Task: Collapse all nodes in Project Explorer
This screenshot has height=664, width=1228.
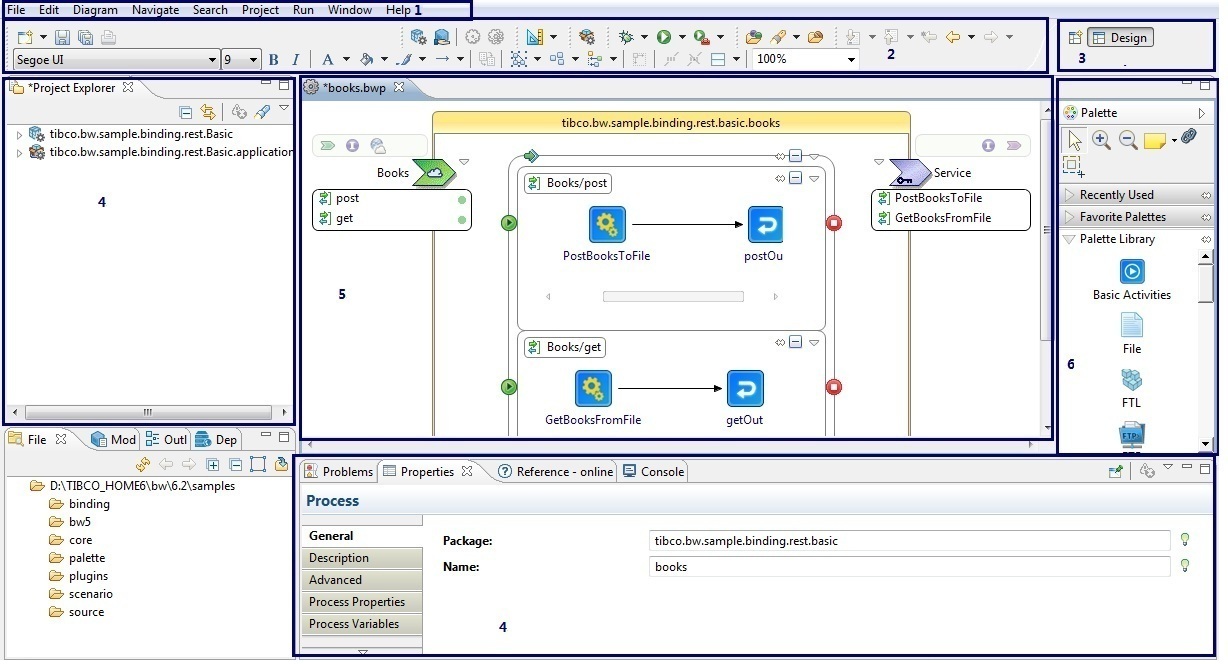Action: click(185, 112)
